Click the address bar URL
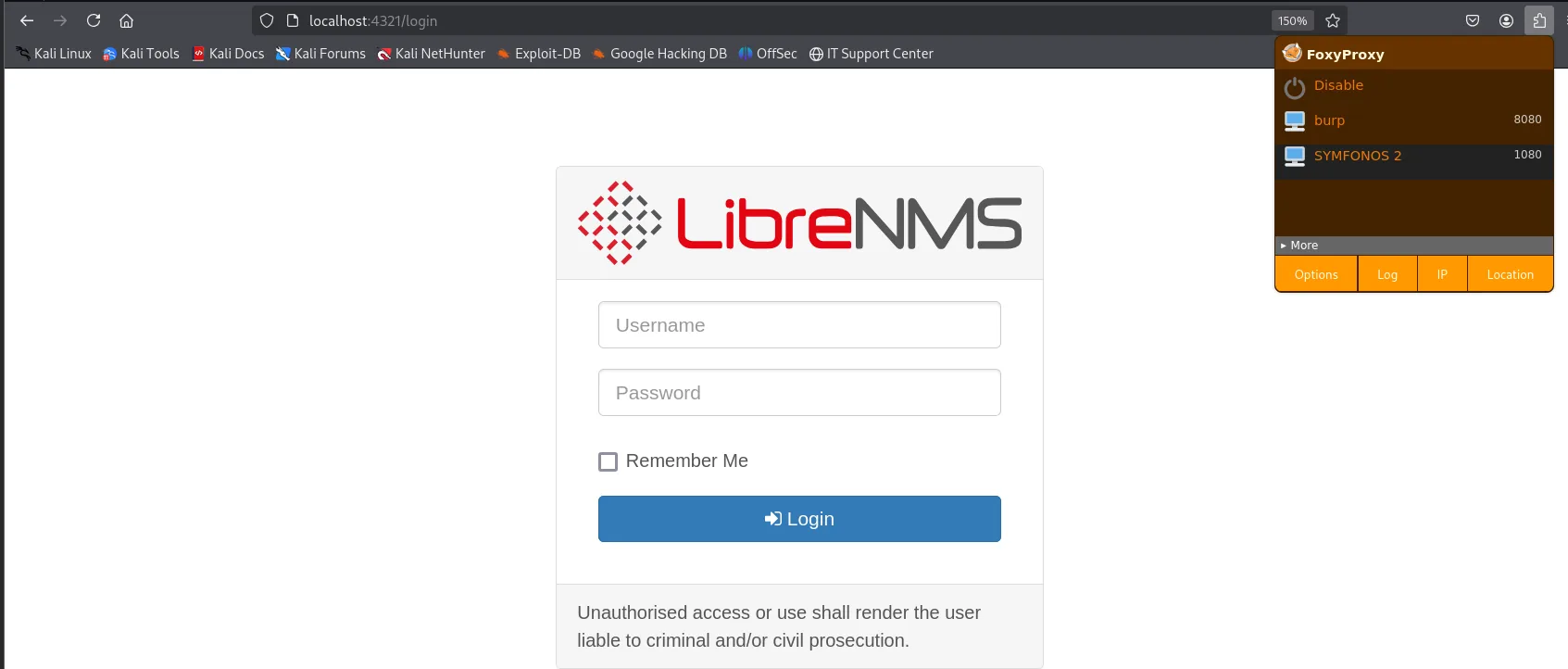 pyautogui.click(x=373, y=20)
